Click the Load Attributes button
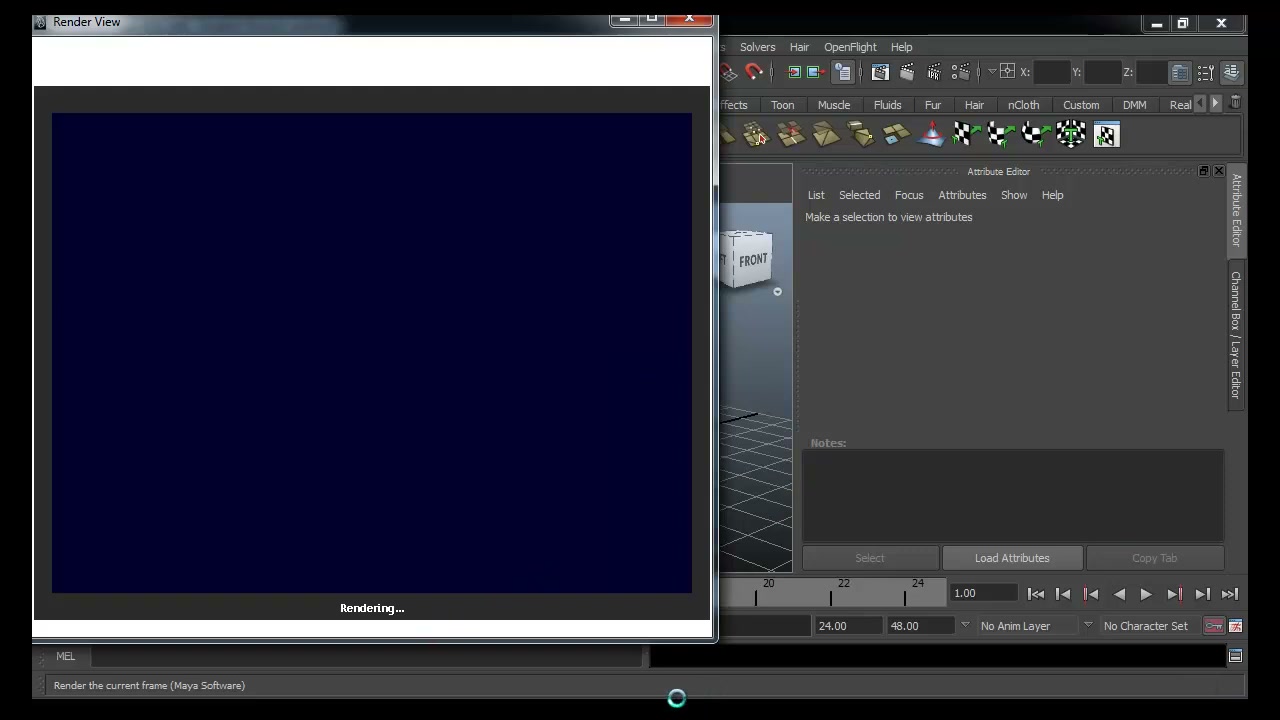 coord(1012,558)
